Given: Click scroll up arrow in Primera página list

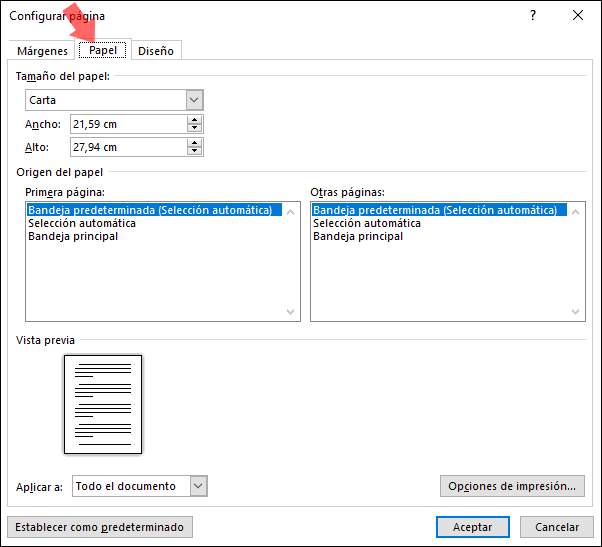Looking at the screenshot, I should (291, 212).
